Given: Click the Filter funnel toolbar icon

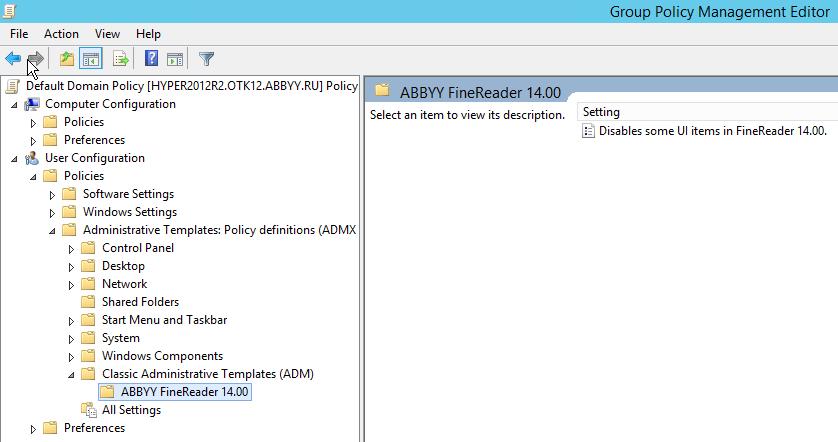Looking at the screenshot, I should 206,58.
